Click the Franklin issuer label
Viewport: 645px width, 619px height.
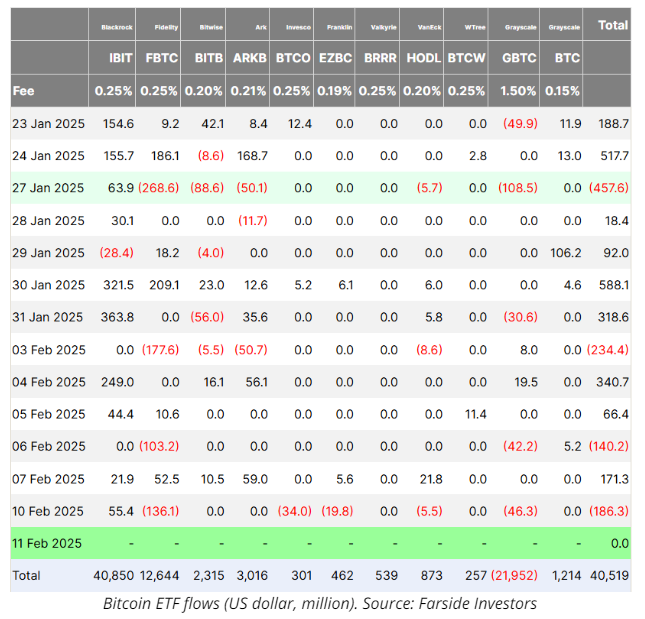[339, 28]
